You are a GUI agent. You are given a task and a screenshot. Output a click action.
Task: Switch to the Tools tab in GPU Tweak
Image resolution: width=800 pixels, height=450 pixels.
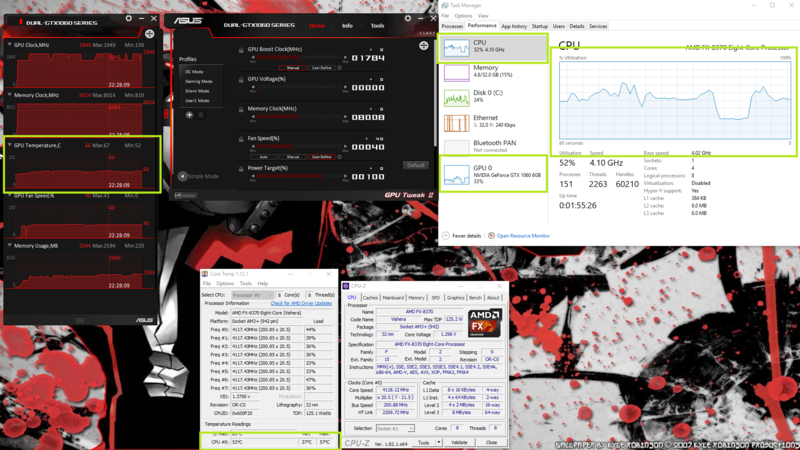(x=378, y=26)
